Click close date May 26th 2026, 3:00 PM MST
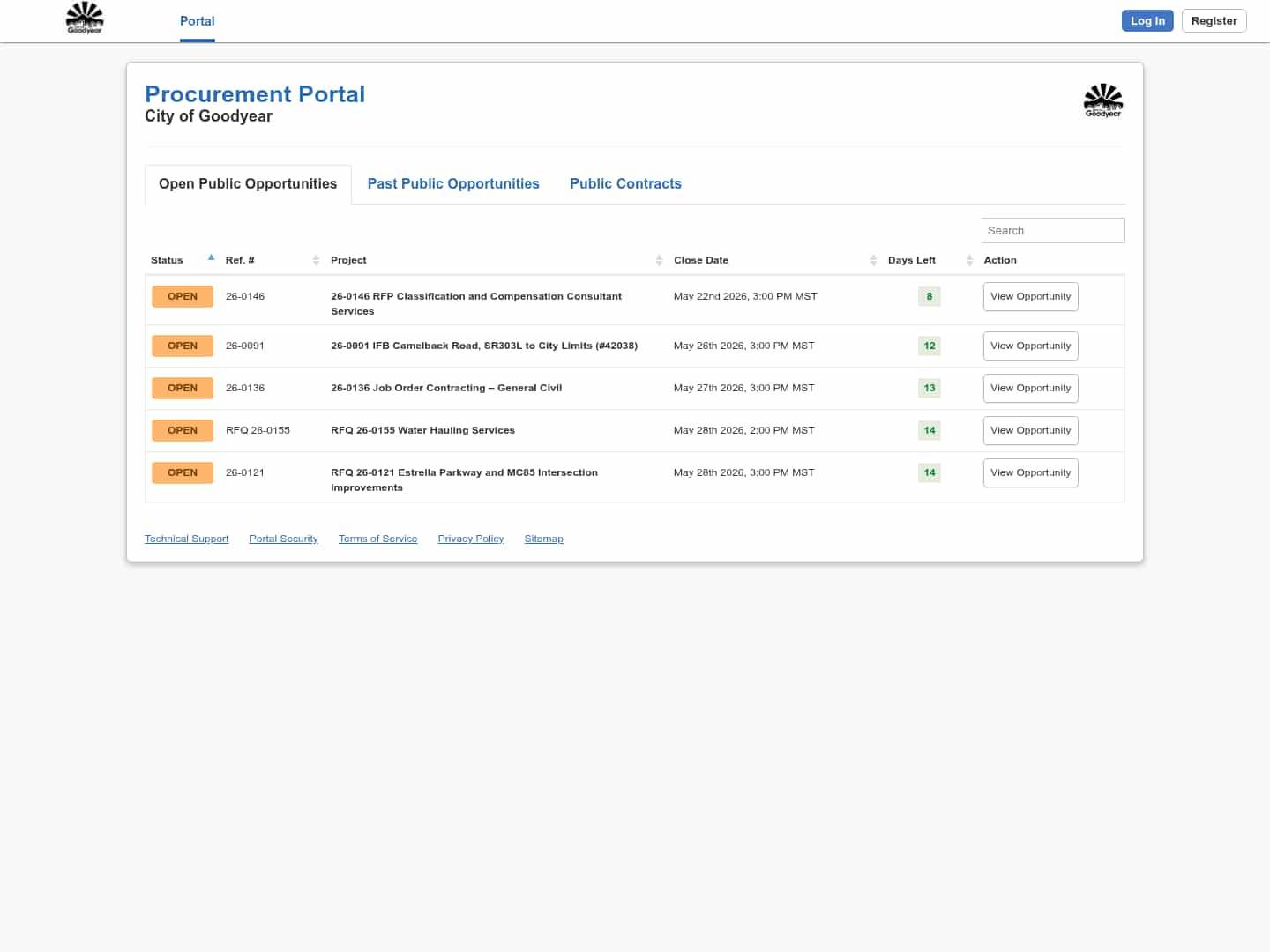1270x952 pixels. (x=744, y=346)
